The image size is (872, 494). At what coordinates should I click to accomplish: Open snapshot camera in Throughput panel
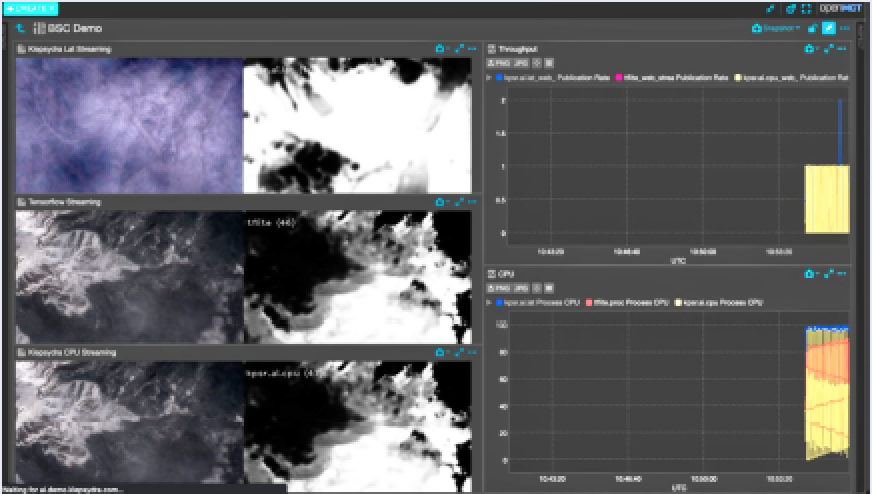tap(811, 49)
